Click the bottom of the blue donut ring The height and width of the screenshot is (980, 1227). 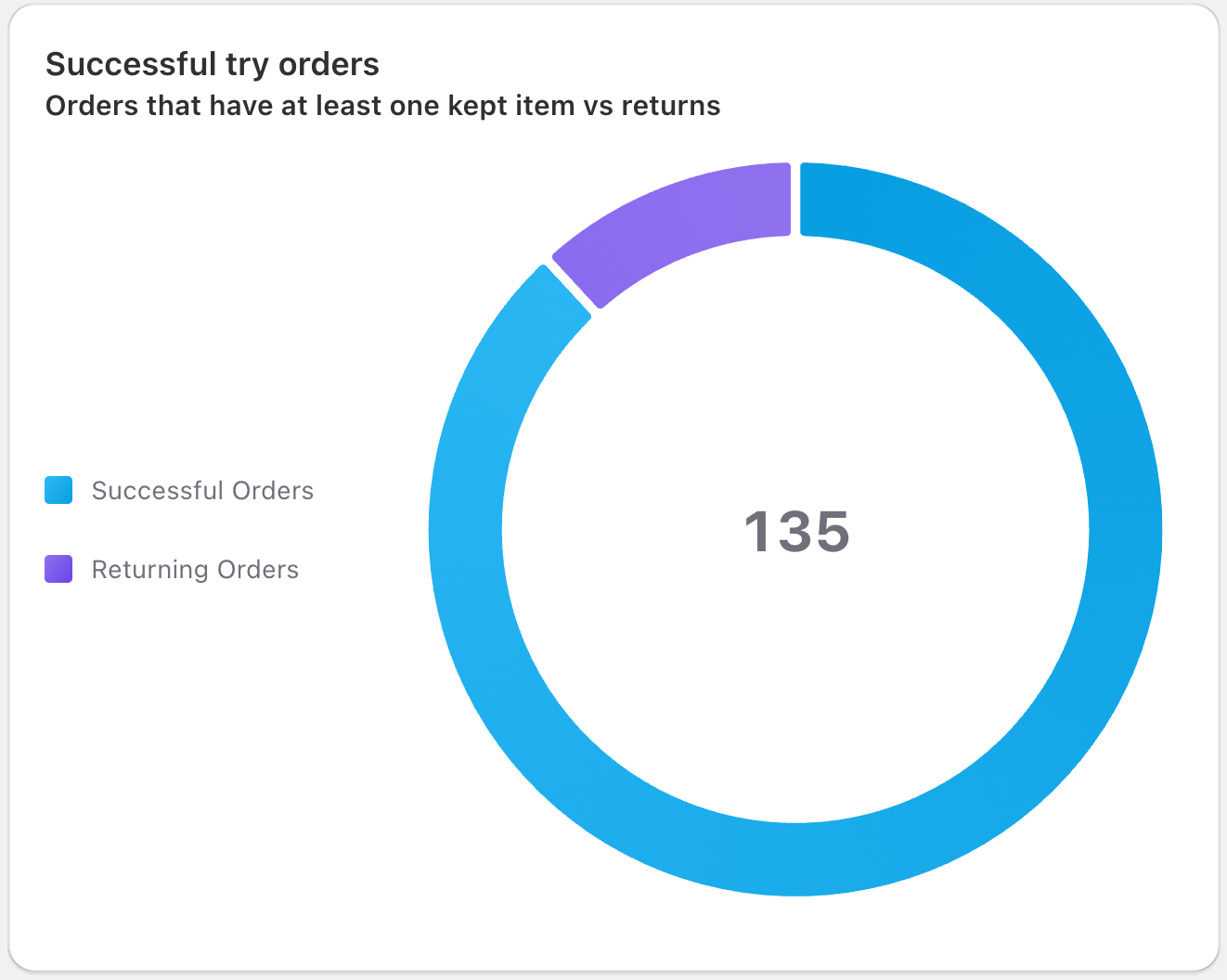[x=795, y=859]
